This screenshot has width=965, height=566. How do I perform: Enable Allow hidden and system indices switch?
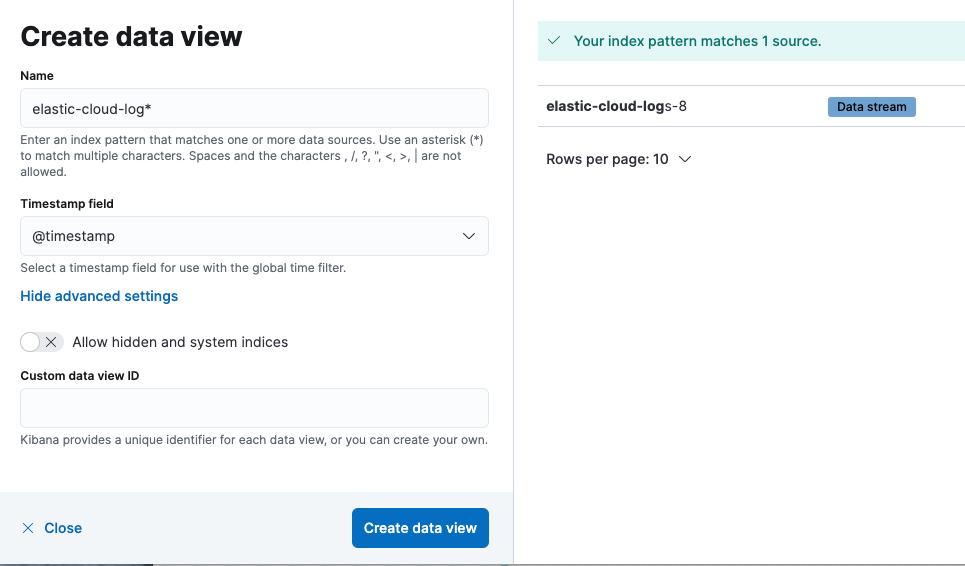[x=41, y=342]
